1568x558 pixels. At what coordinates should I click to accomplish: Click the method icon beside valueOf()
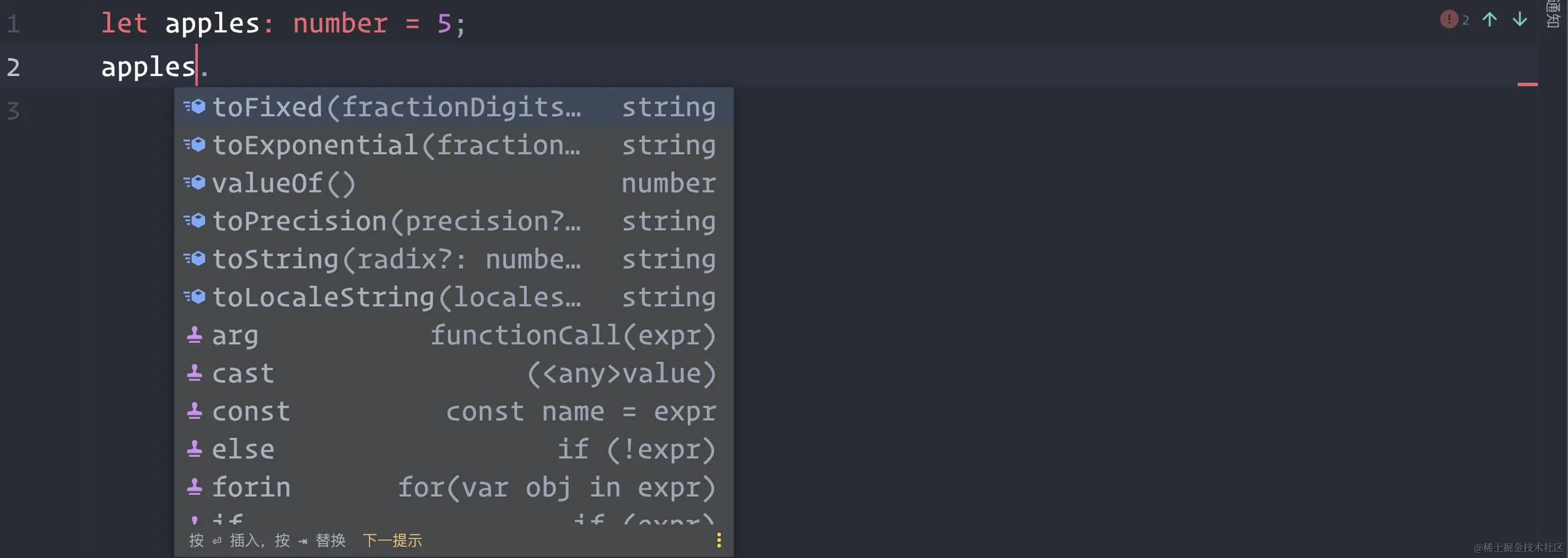click(x=195, y=183)
